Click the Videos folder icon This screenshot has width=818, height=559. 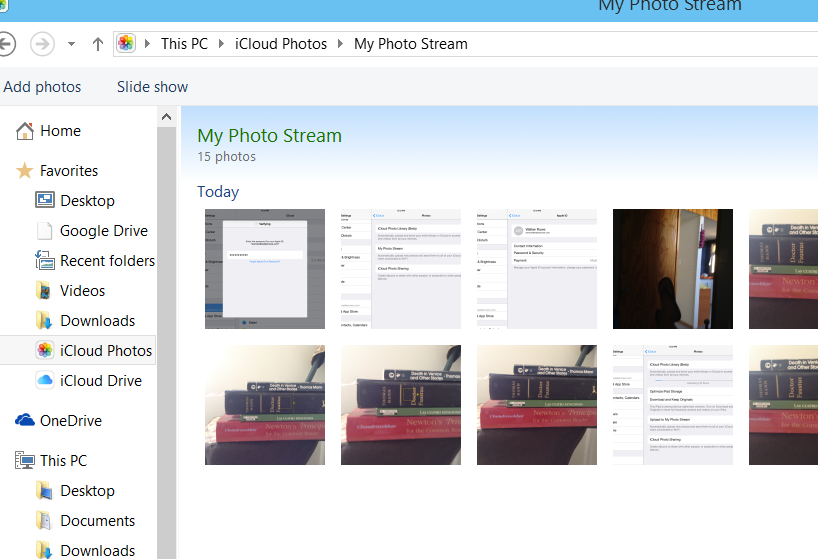click(44, 290)
